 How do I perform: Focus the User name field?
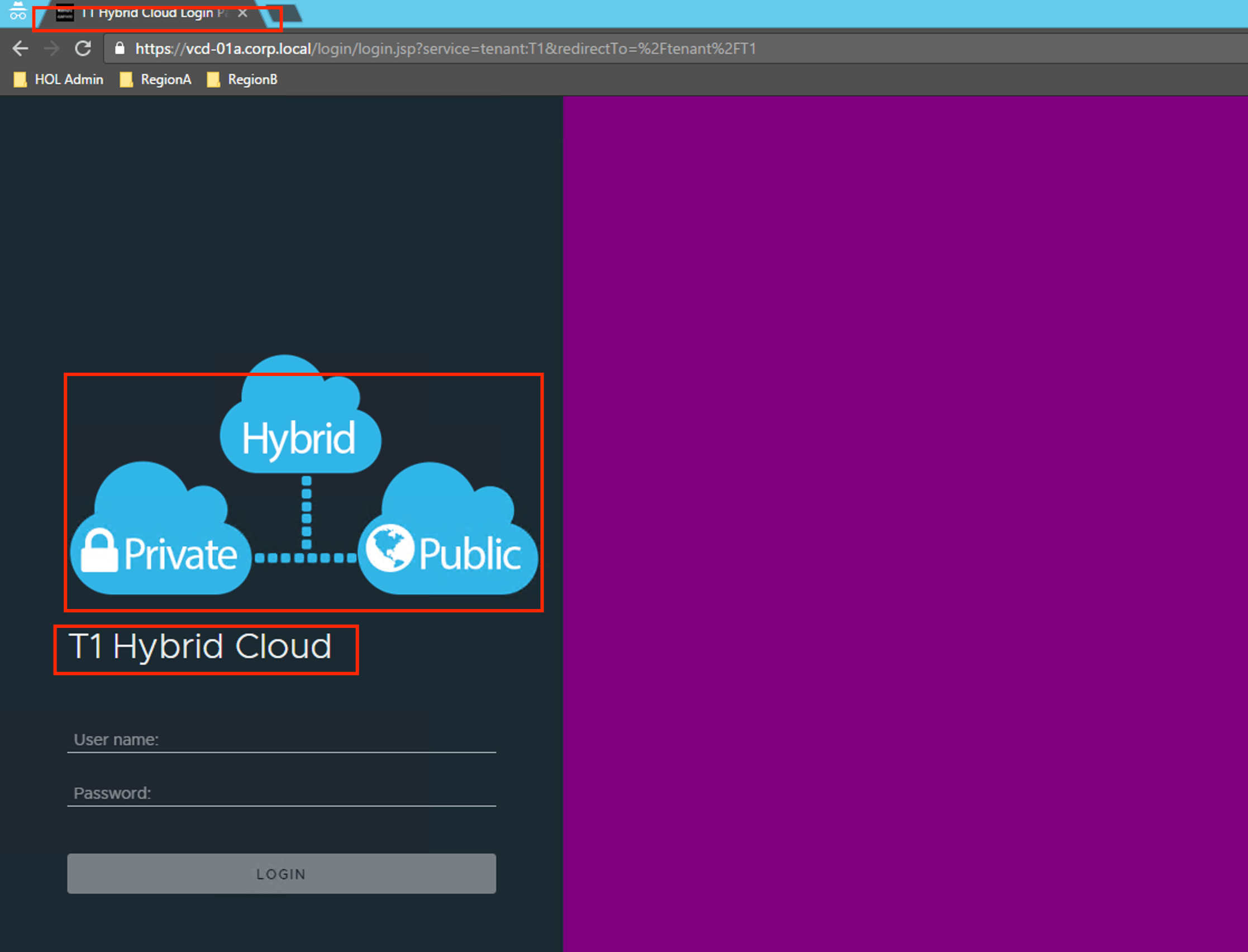(x=282, y=740)
